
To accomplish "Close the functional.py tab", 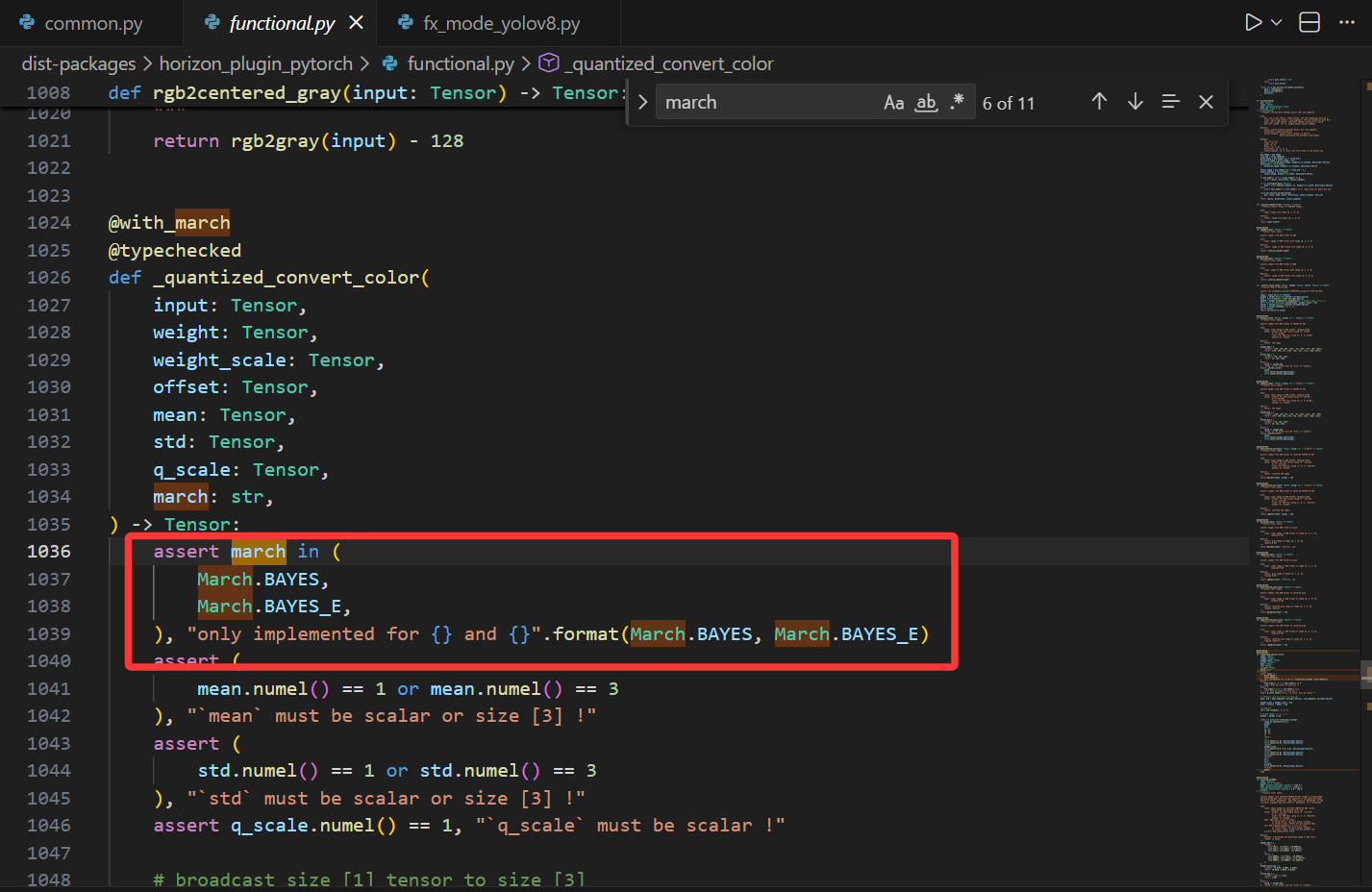I will click(x=356, y=22).
